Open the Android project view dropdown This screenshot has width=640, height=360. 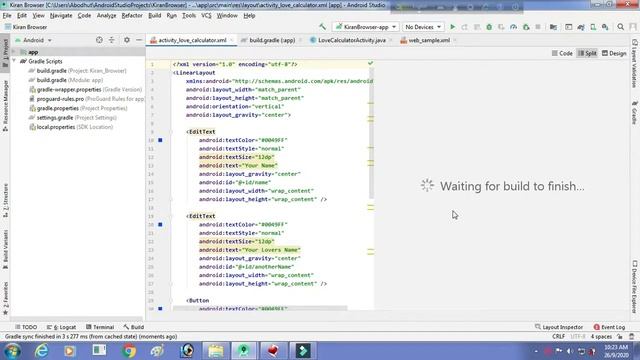click(33, 40)
